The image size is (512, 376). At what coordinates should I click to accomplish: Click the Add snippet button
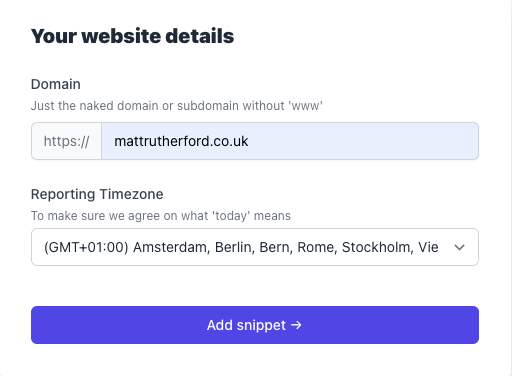point(255,325)
